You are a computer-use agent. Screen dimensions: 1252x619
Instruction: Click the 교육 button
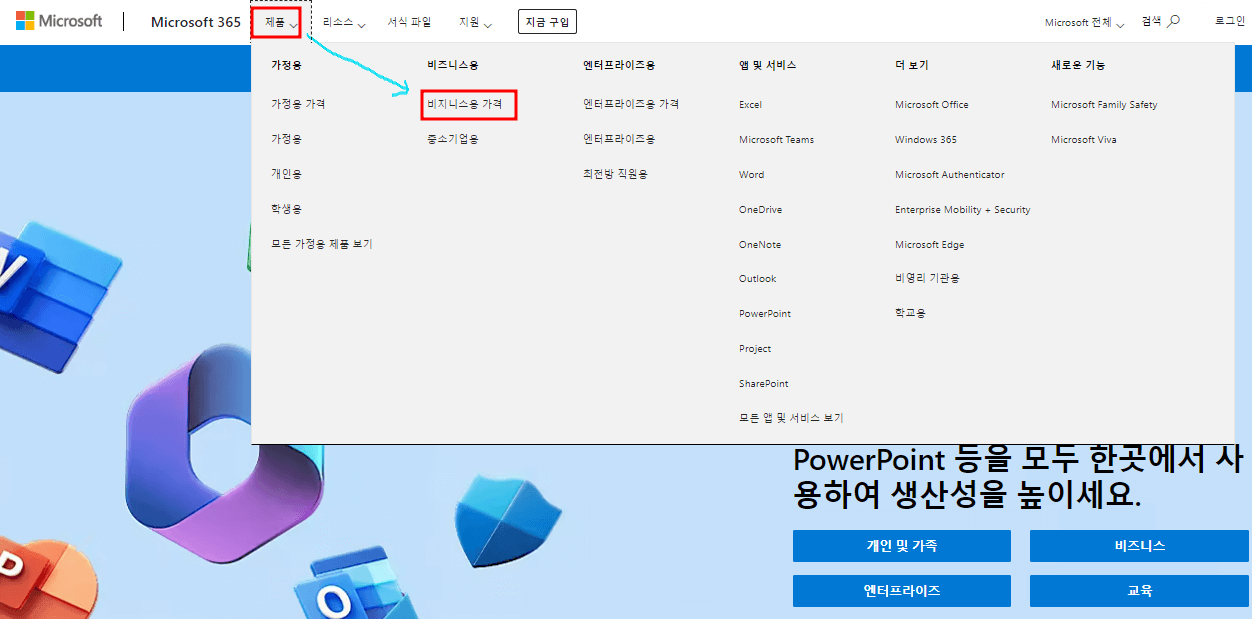click(x=1140, y=591)
